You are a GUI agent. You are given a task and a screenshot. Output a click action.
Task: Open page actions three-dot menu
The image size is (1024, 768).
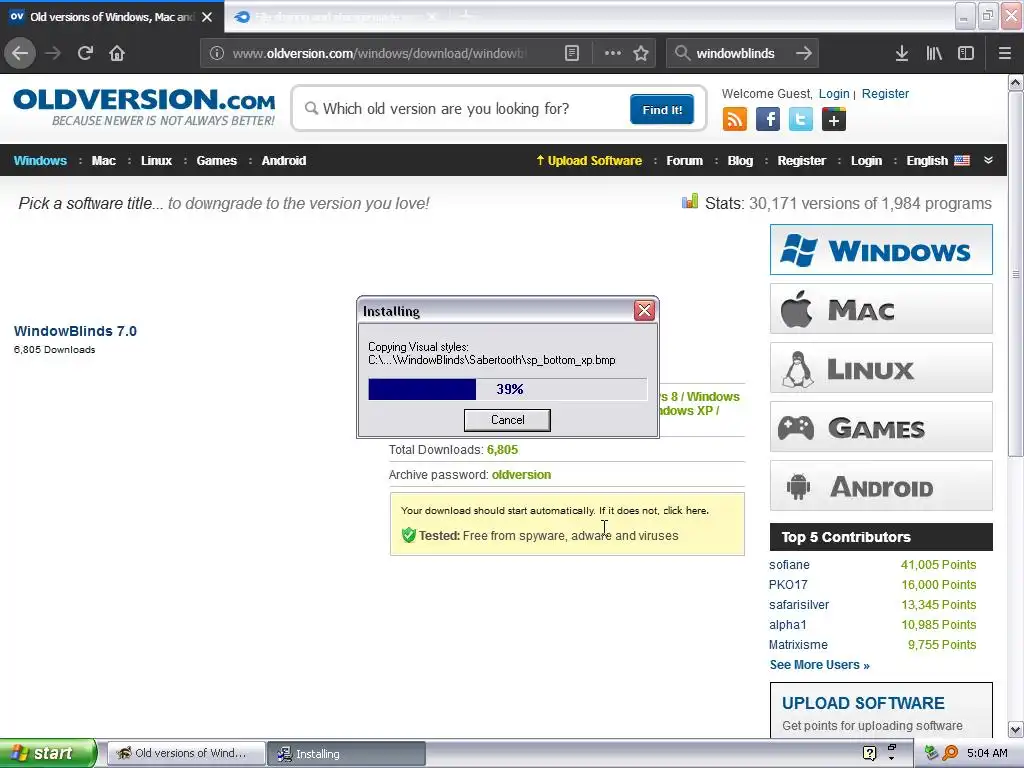click(613, 53)
